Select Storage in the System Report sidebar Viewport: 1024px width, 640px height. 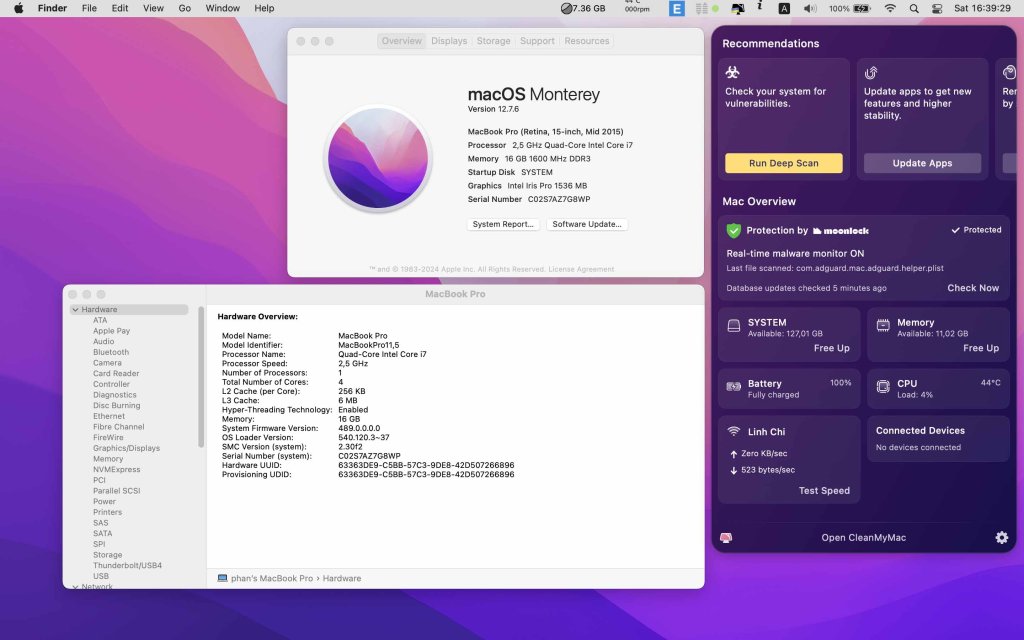point(107,555)
